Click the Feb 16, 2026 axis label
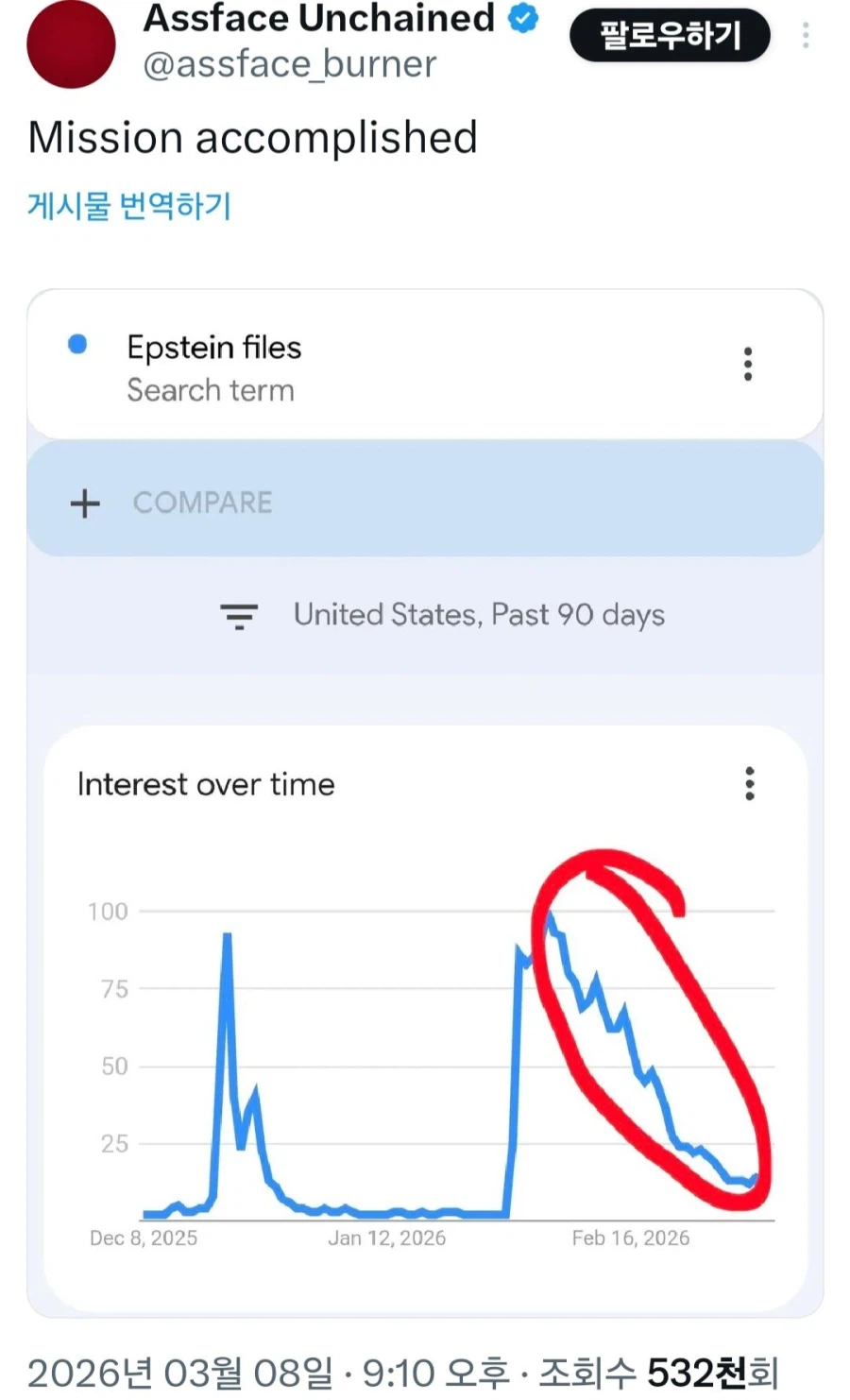Screen dimensions: 850x1400 [630, 1238]
